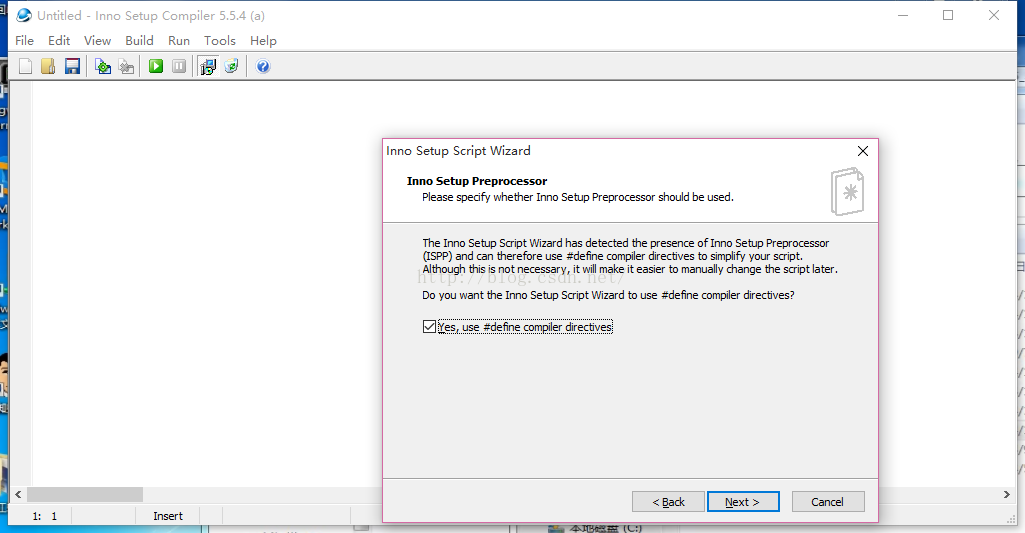Viewport: 1025px width, 533px height.
Task: Click the Next button in wizard
Action: [x=743, y=502]
